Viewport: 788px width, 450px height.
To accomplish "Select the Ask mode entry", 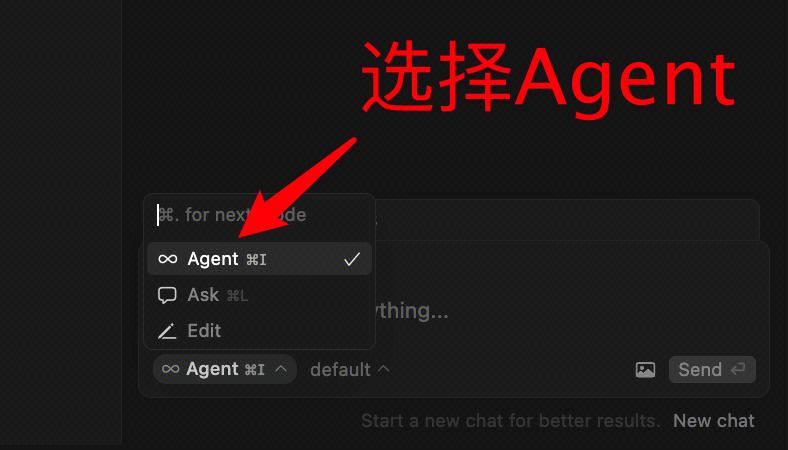I will pos(259,295).
